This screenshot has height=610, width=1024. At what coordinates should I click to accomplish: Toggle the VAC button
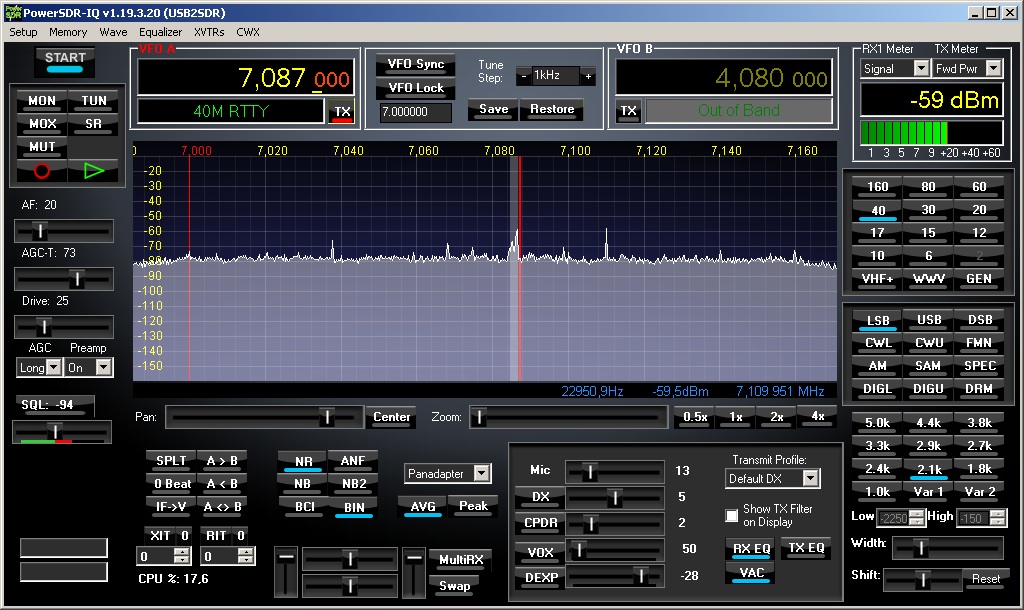pyautogui.click(x=751, y=573)
